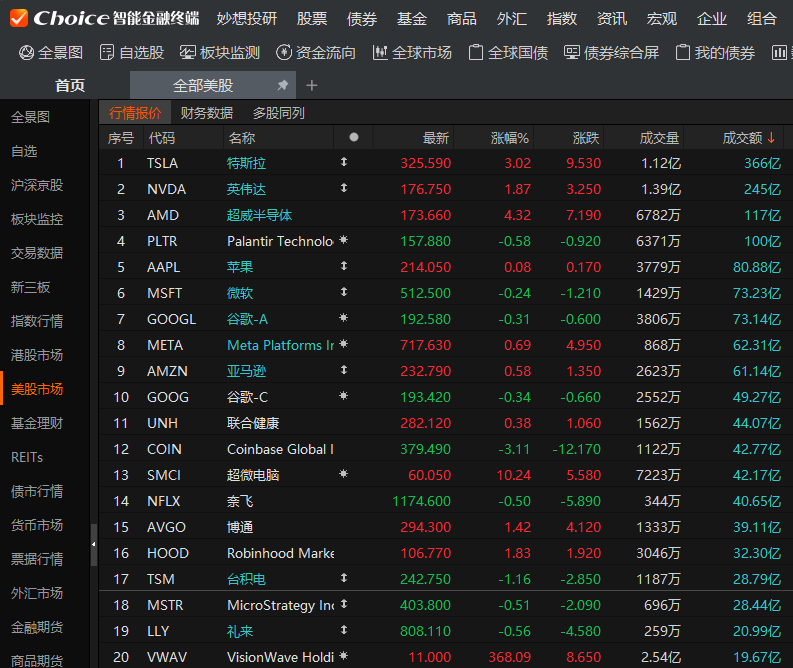Click the star marker in SMCI row
Viewport: 793px width, 668px height.
(344, 474)
